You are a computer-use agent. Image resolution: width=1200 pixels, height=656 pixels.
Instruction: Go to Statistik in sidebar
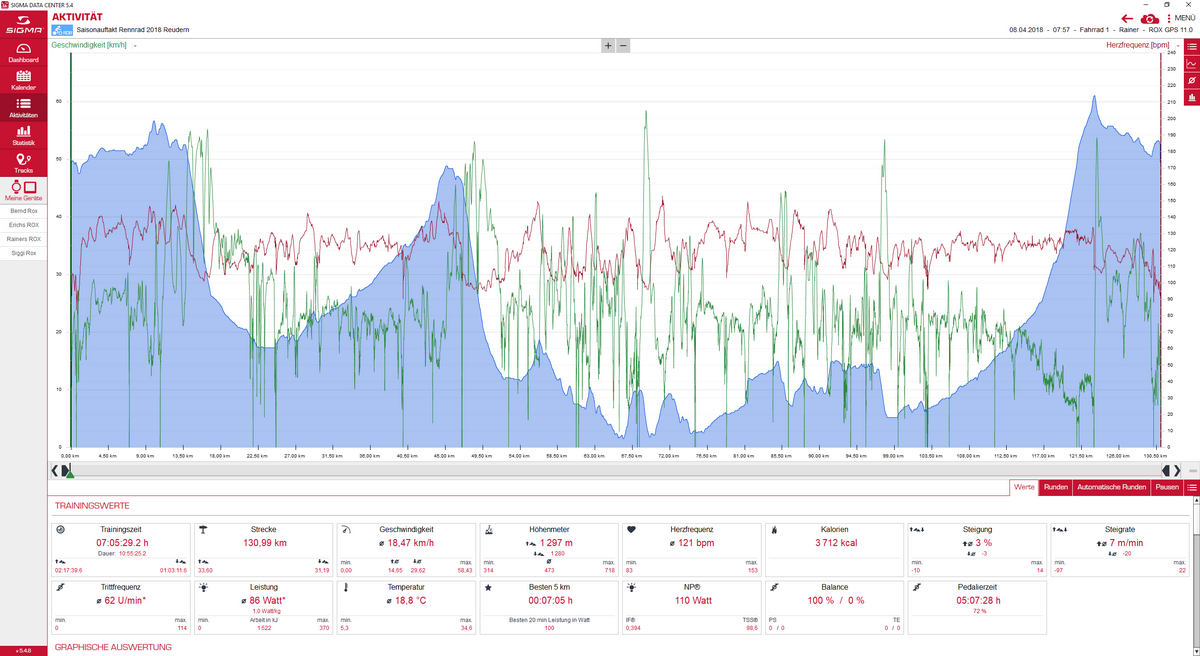tap(23, 136)
